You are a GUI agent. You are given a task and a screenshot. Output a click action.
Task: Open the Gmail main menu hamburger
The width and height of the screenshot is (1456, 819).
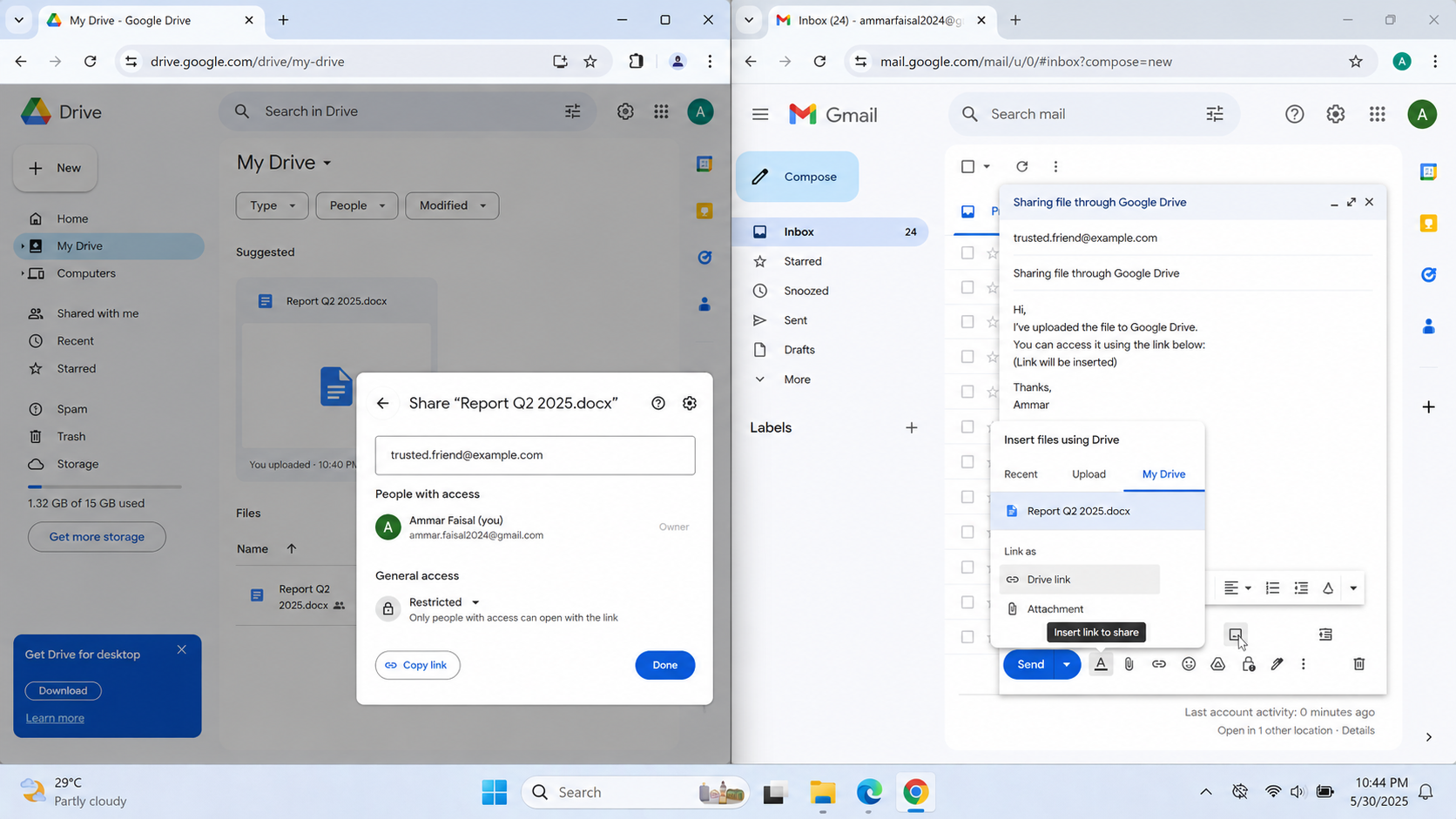pos(760,114)
